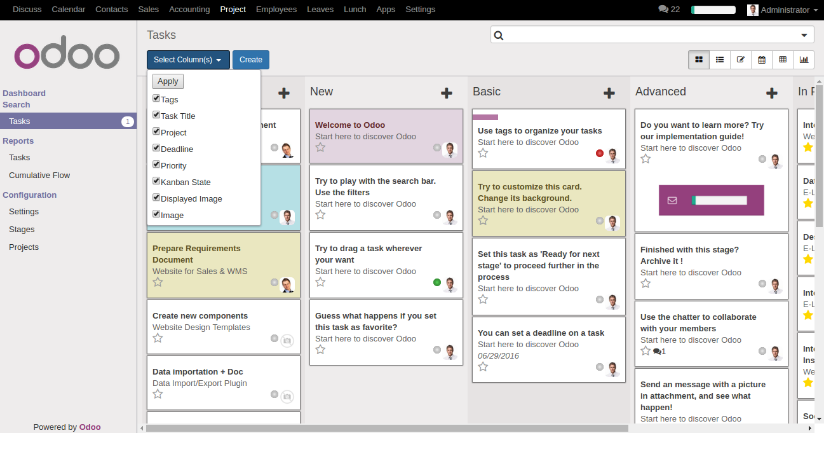Open Administrator user menu
824x467 pixels.
click(782, 10)
